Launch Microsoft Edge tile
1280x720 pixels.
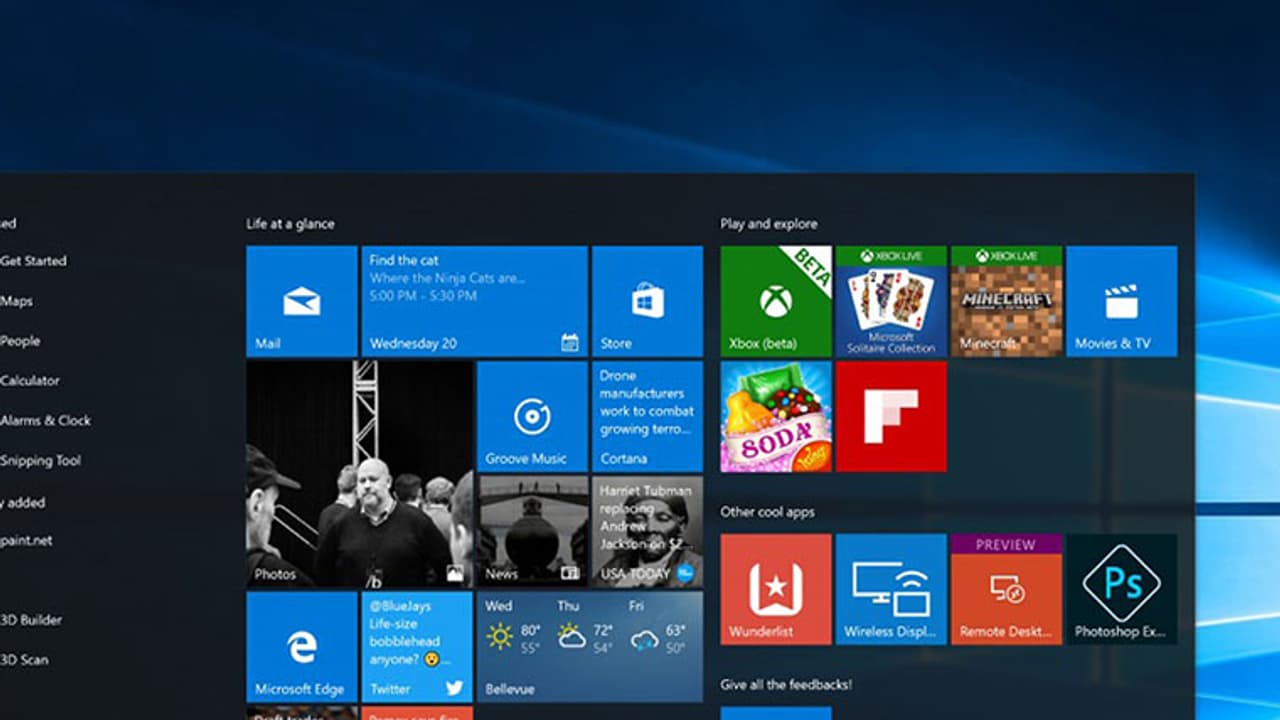coord(301,646)
